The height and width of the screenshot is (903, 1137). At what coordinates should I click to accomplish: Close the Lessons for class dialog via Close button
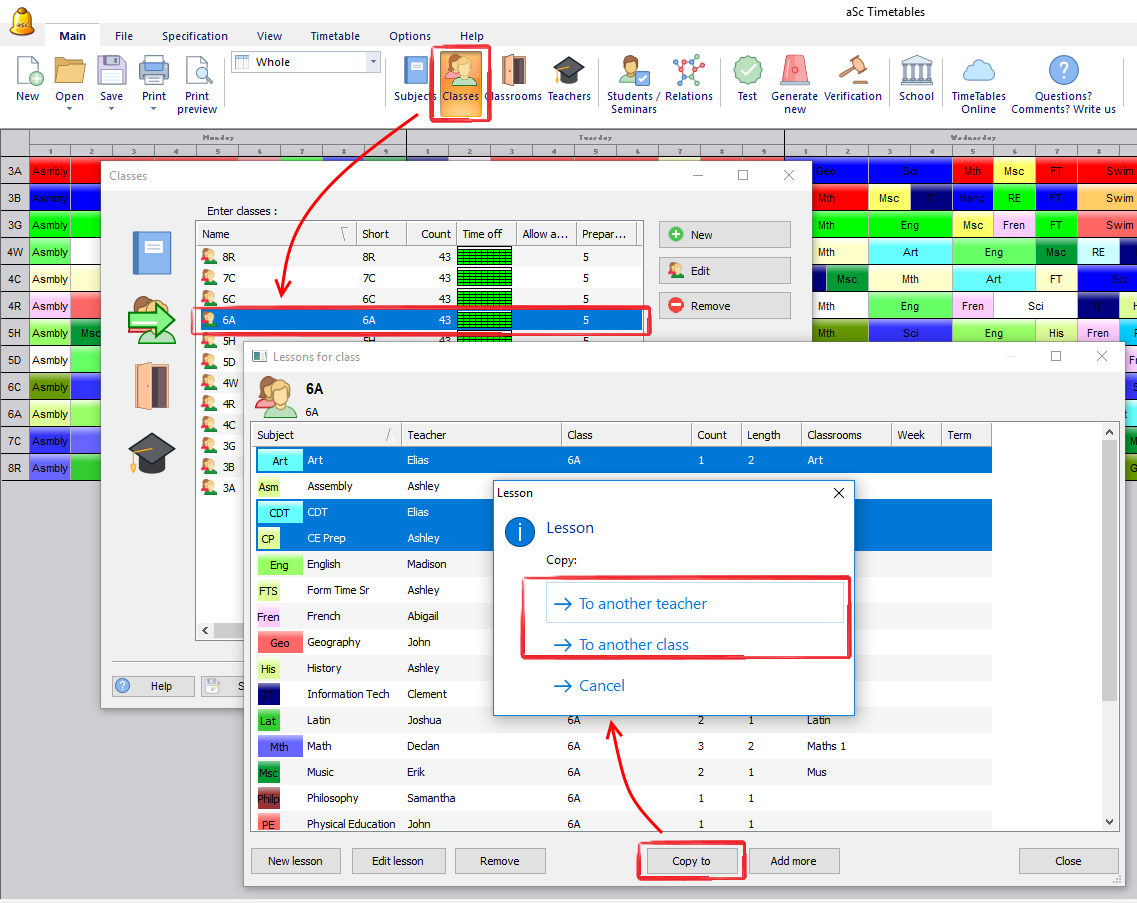pos(1068,861)
